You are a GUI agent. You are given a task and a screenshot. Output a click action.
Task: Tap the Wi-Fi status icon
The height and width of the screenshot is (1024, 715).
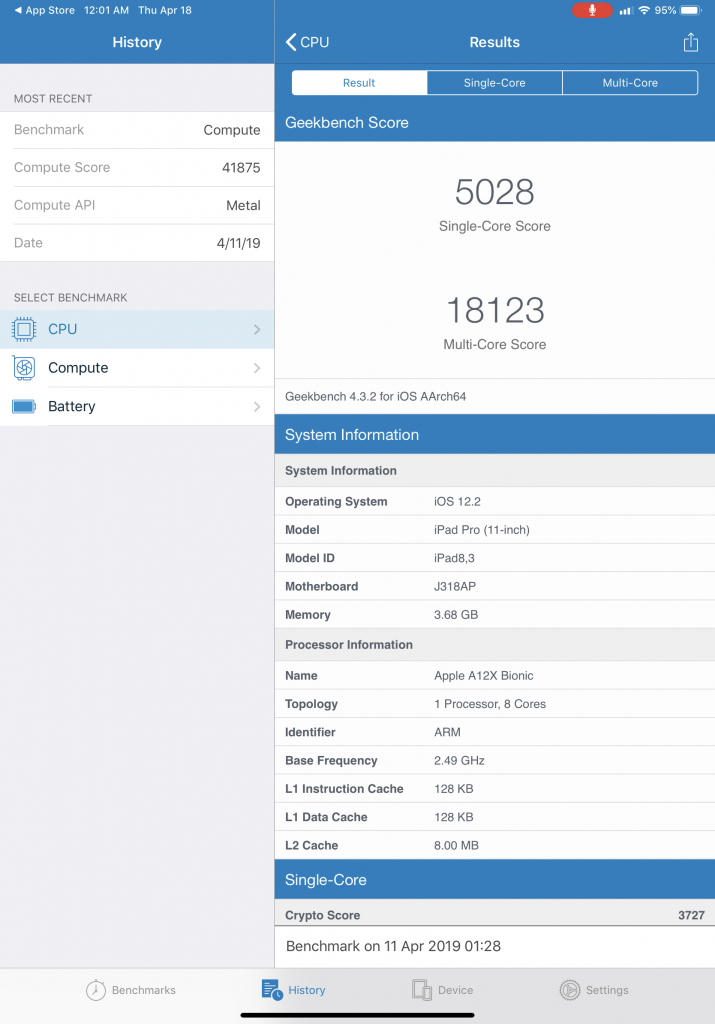click(x=644, y=10)
